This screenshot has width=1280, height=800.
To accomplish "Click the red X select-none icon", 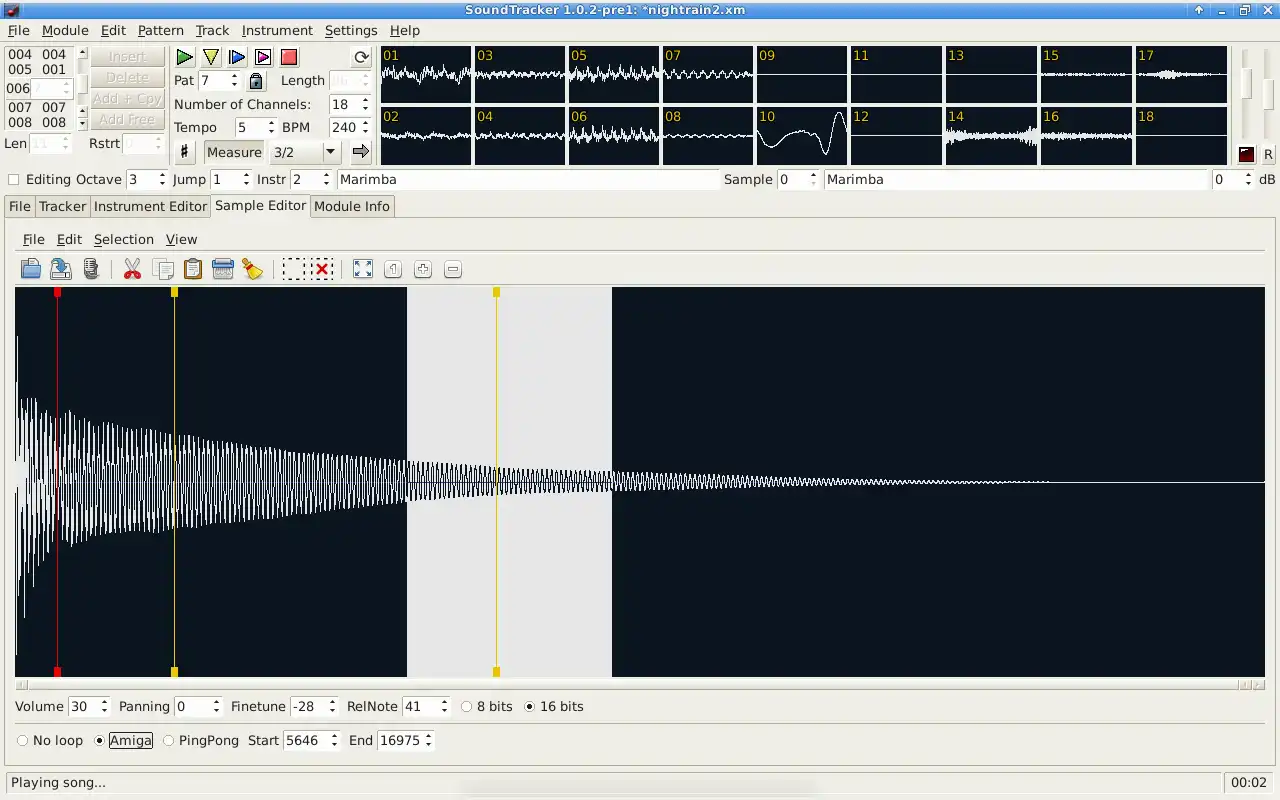I will tap(322, 269).
